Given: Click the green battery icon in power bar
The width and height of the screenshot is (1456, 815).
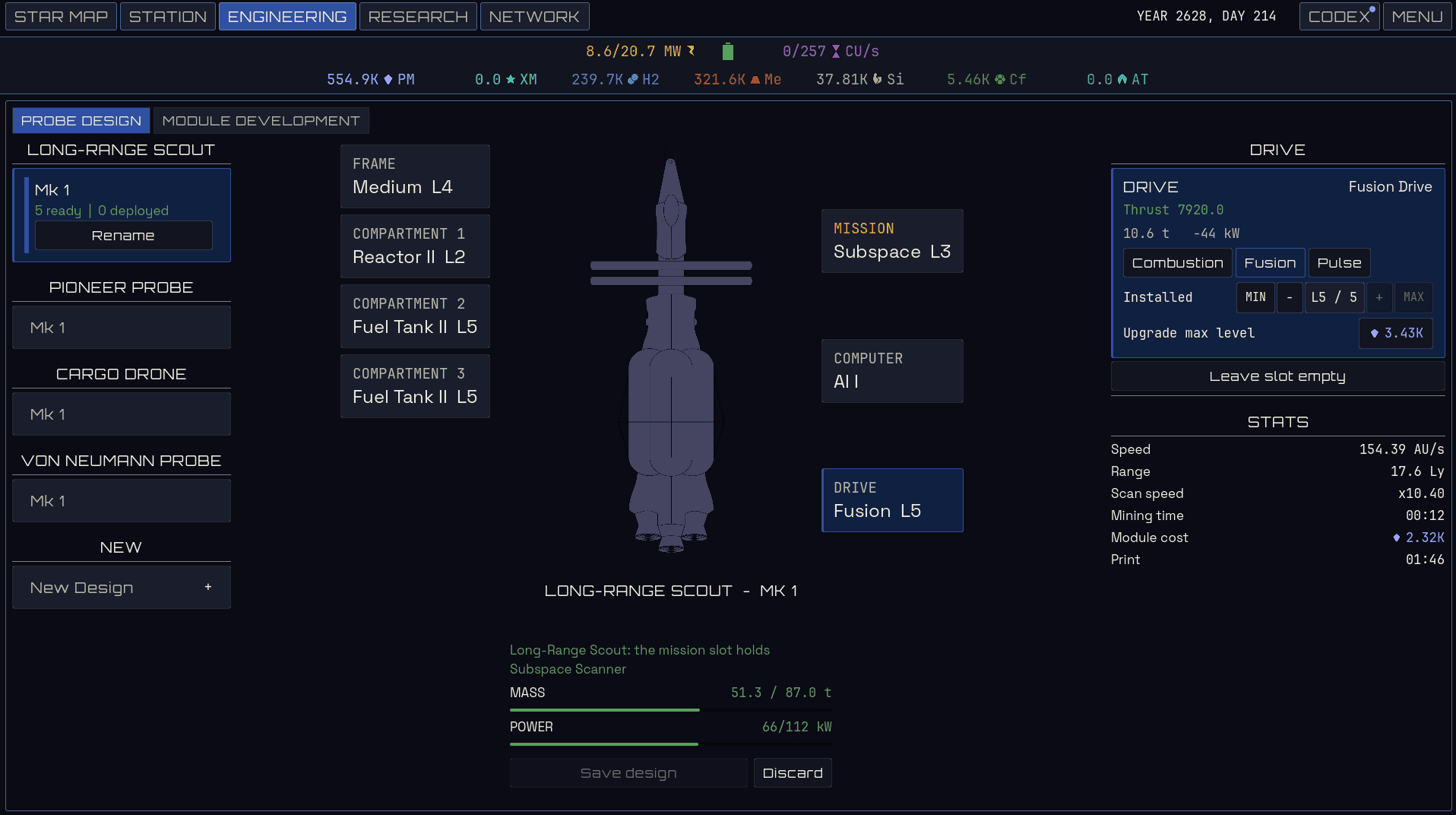Looking at the screenshot, I should point(728,51).
